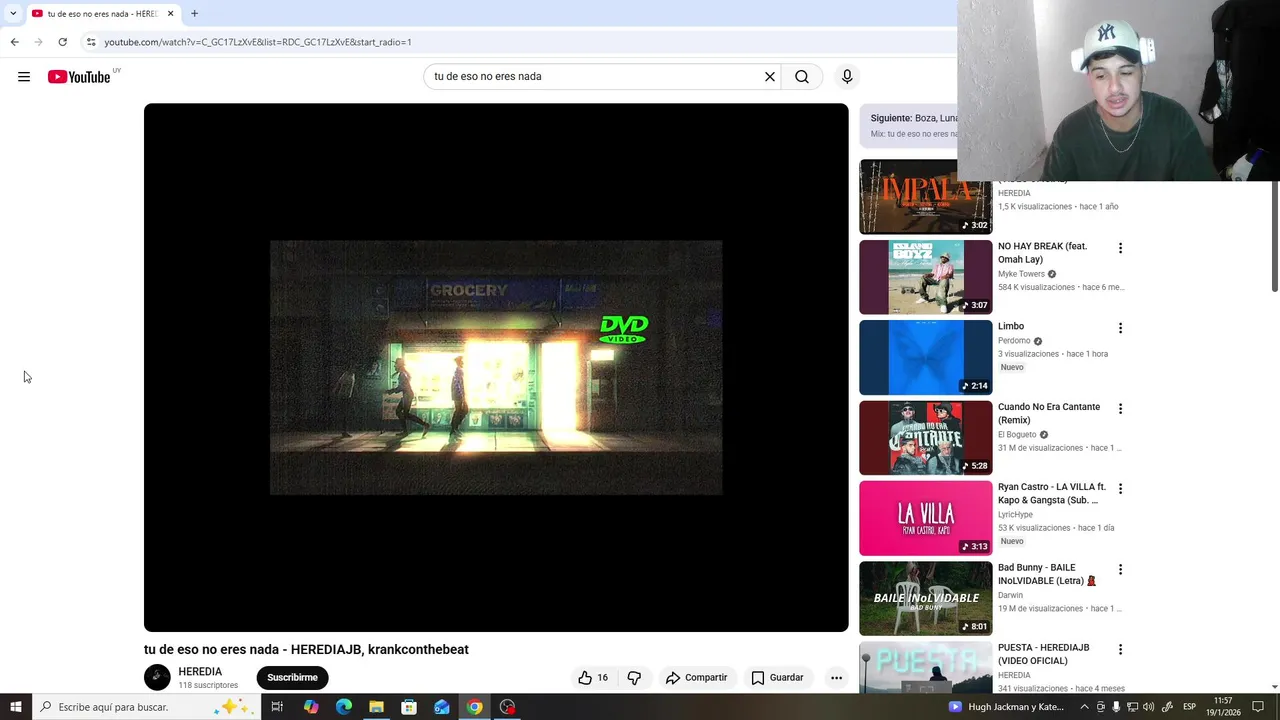Open a new browser tab

click(194, 13)
